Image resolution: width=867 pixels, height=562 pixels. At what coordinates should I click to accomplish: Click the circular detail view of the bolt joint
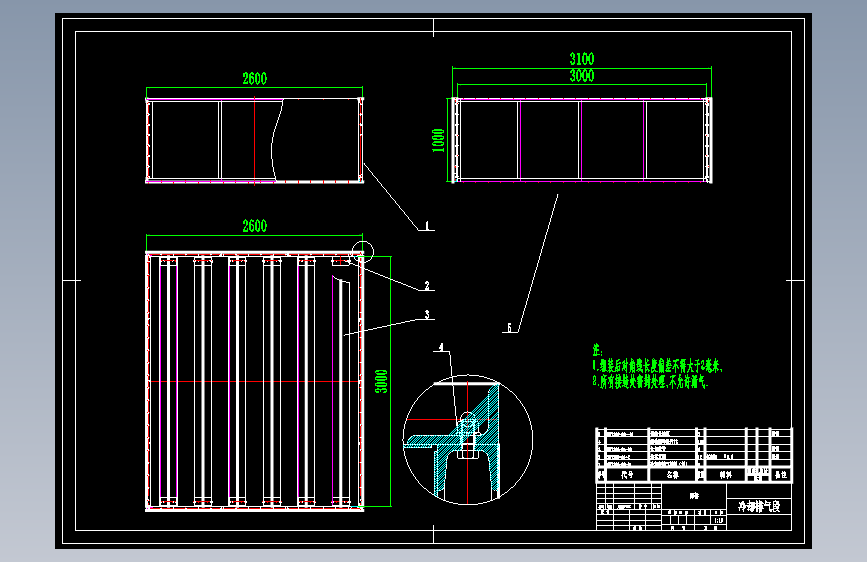coord(468,440)
